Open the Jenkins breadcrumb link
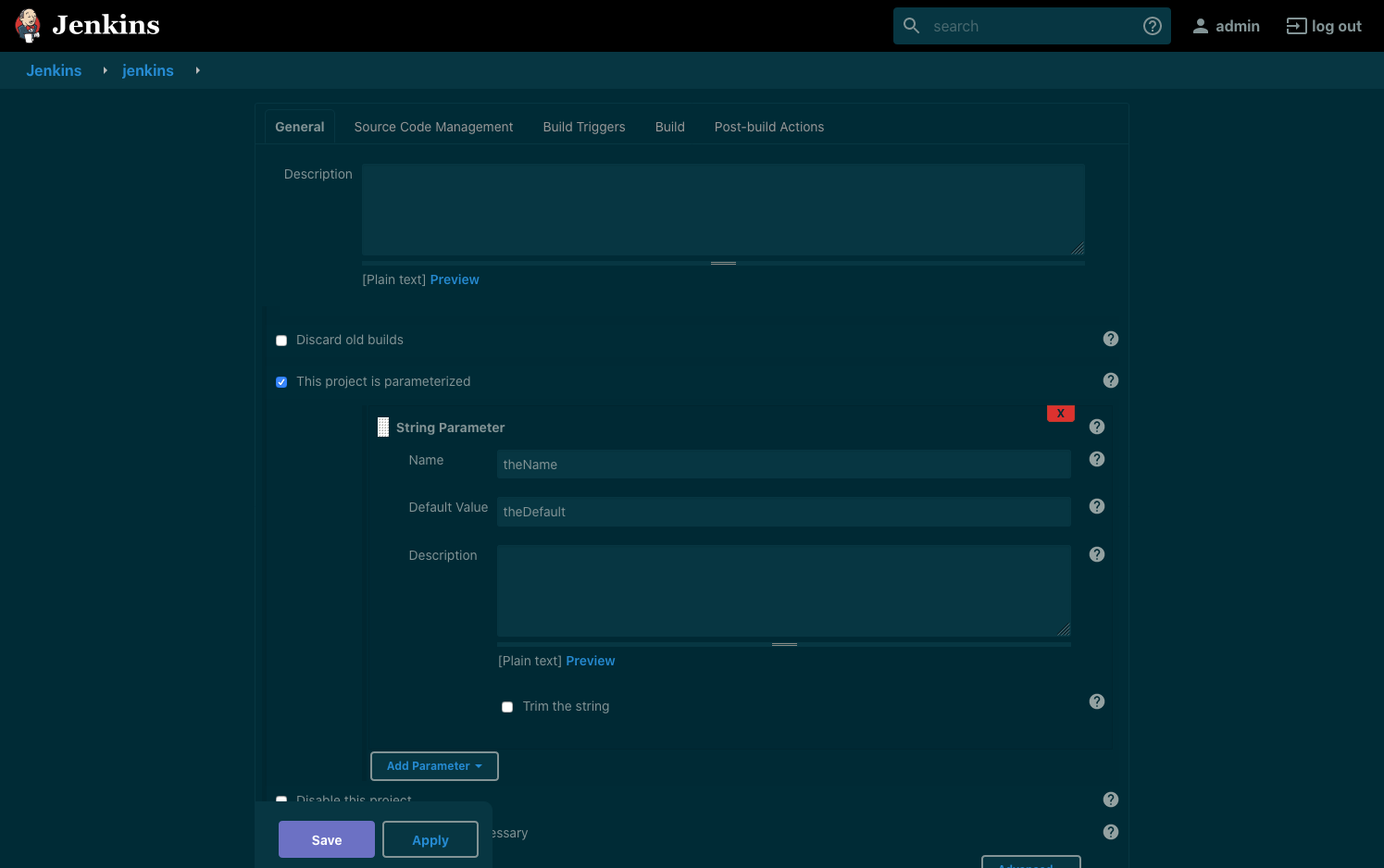The width and height of the screenshot is (1384, 868). click(x=54, y=70)
